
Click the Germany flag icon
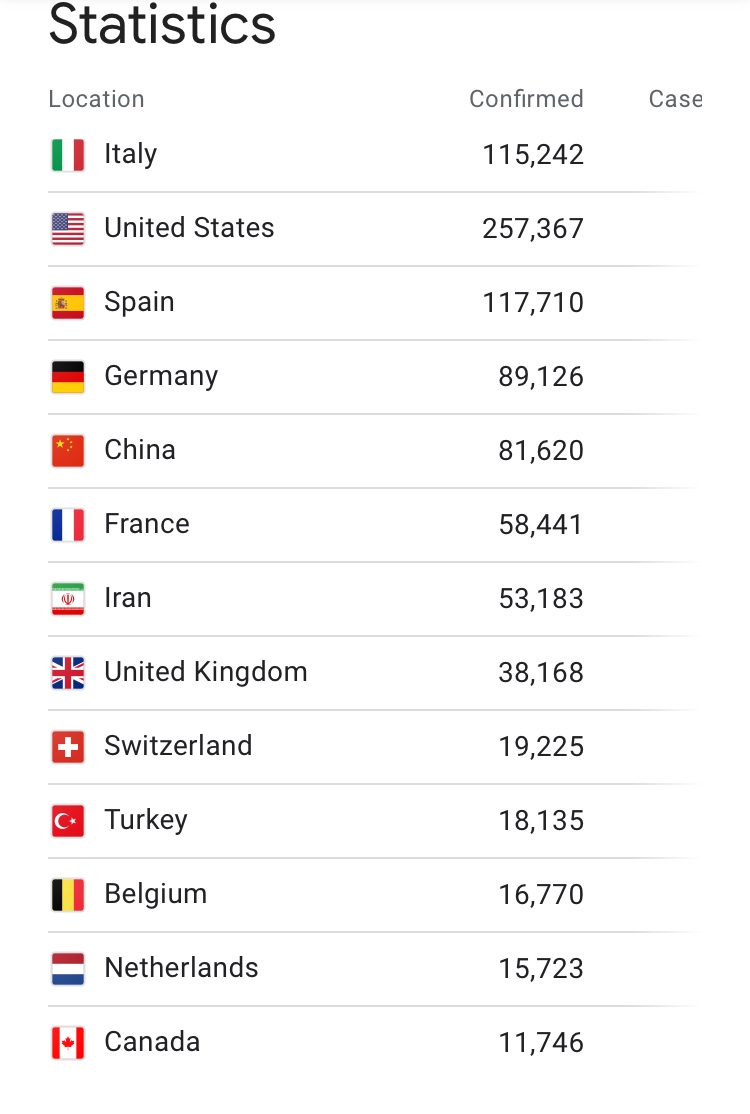68,377
